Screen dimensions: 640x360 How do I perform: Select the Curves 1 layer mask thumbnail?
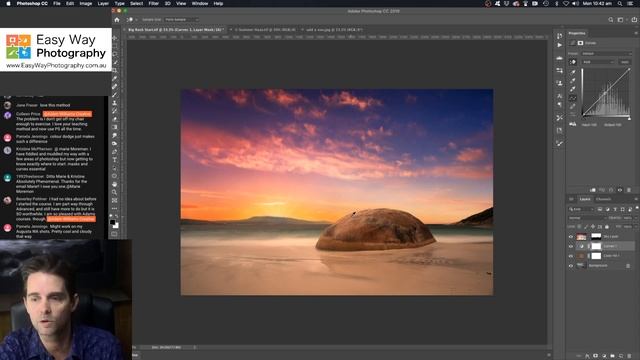pyautogui.click(x=596, y=246)
